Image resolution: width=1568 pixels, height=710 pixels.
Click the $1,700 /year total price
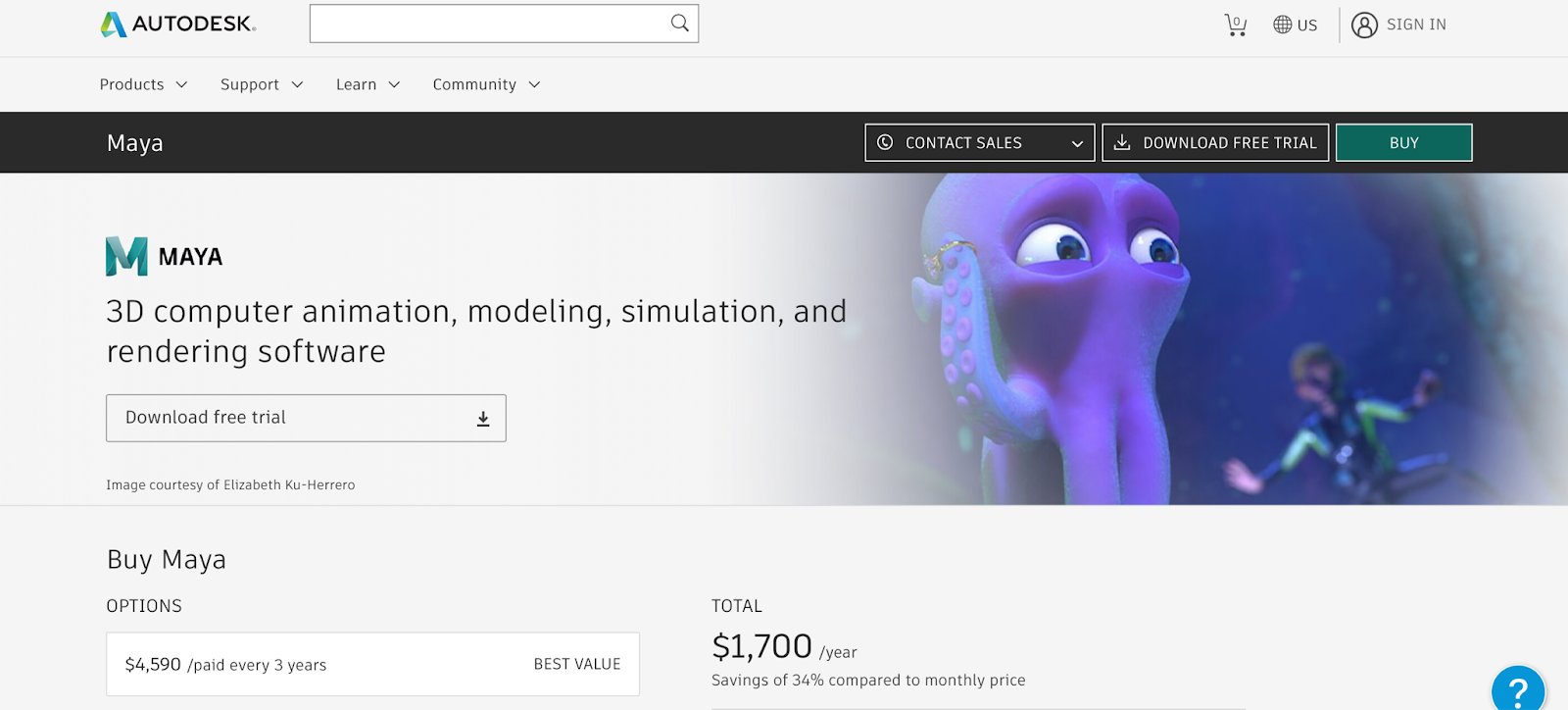784,647
